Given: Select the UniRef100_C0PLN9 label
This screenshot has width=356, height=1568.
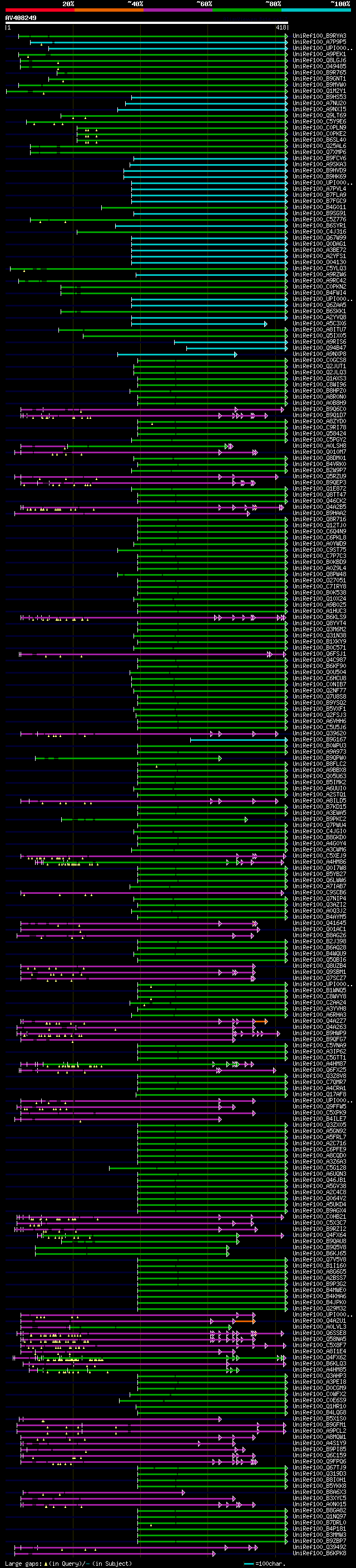Looking at the screenshot, I should (x=319, y=128).
